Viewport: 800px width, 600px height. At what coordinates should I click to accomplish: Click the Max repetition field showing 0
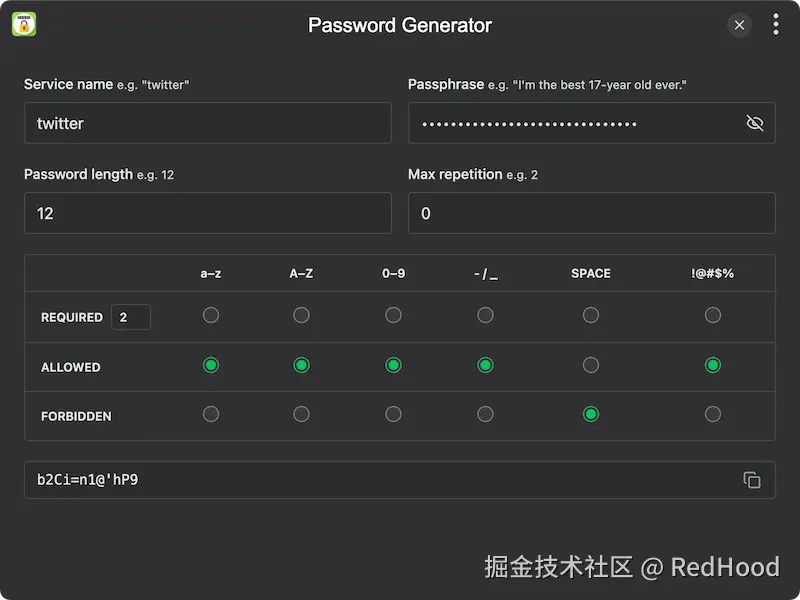pyautogui.click(x=591, y=213)
